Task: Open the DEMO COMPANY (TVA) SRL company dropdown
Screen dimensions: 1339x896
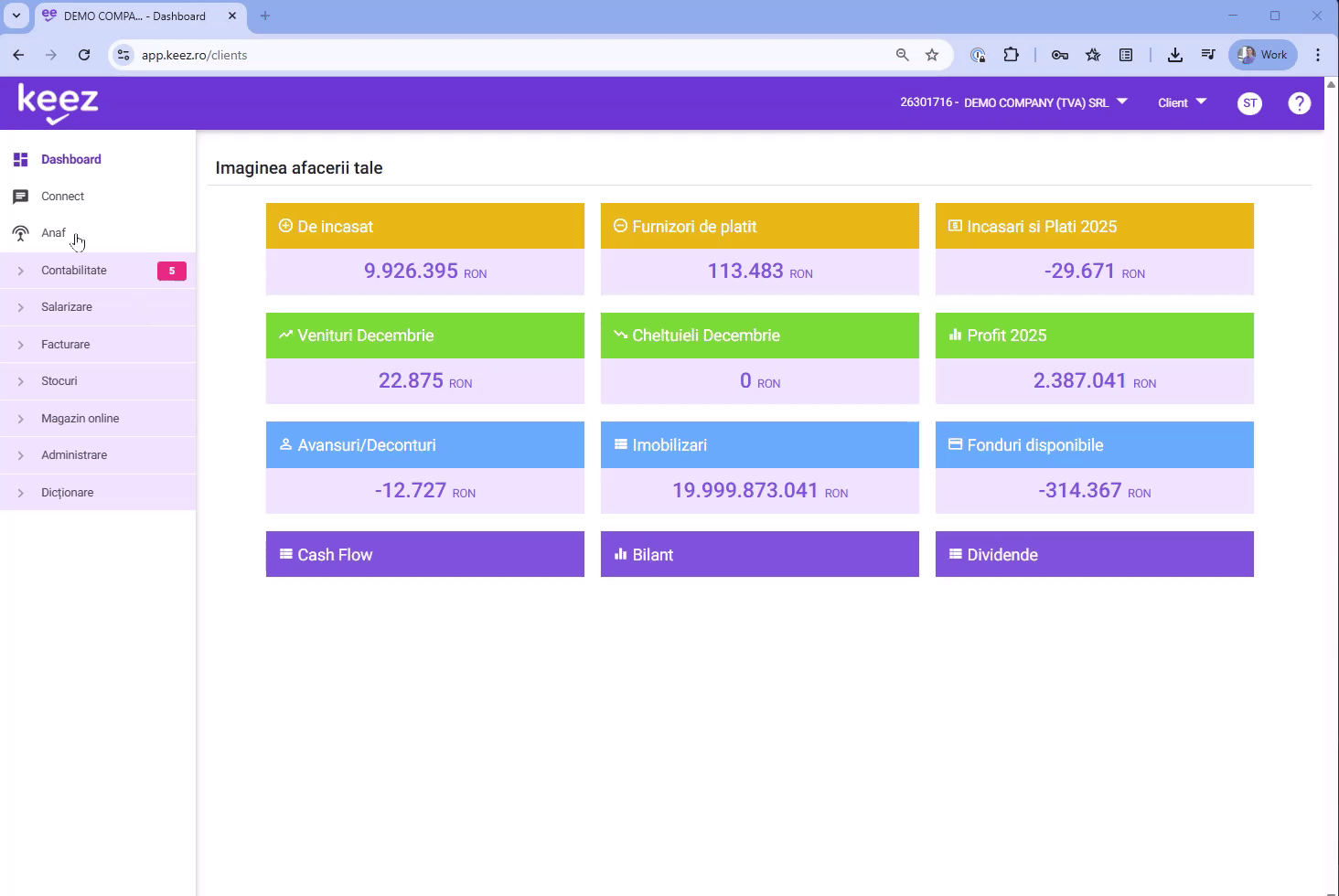Action: [1013, 102]
